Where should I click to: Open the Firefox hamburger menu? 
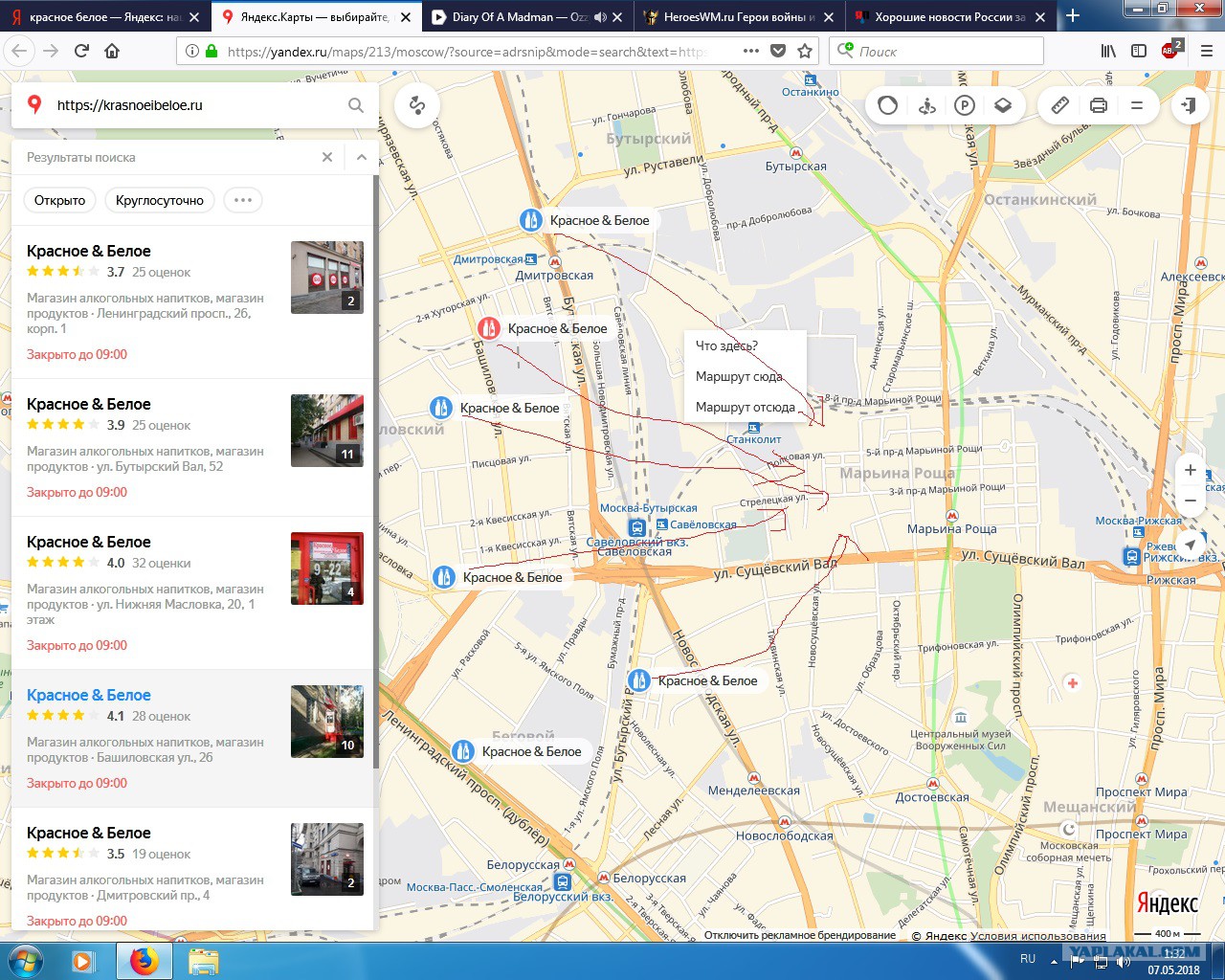[1207, 51]
